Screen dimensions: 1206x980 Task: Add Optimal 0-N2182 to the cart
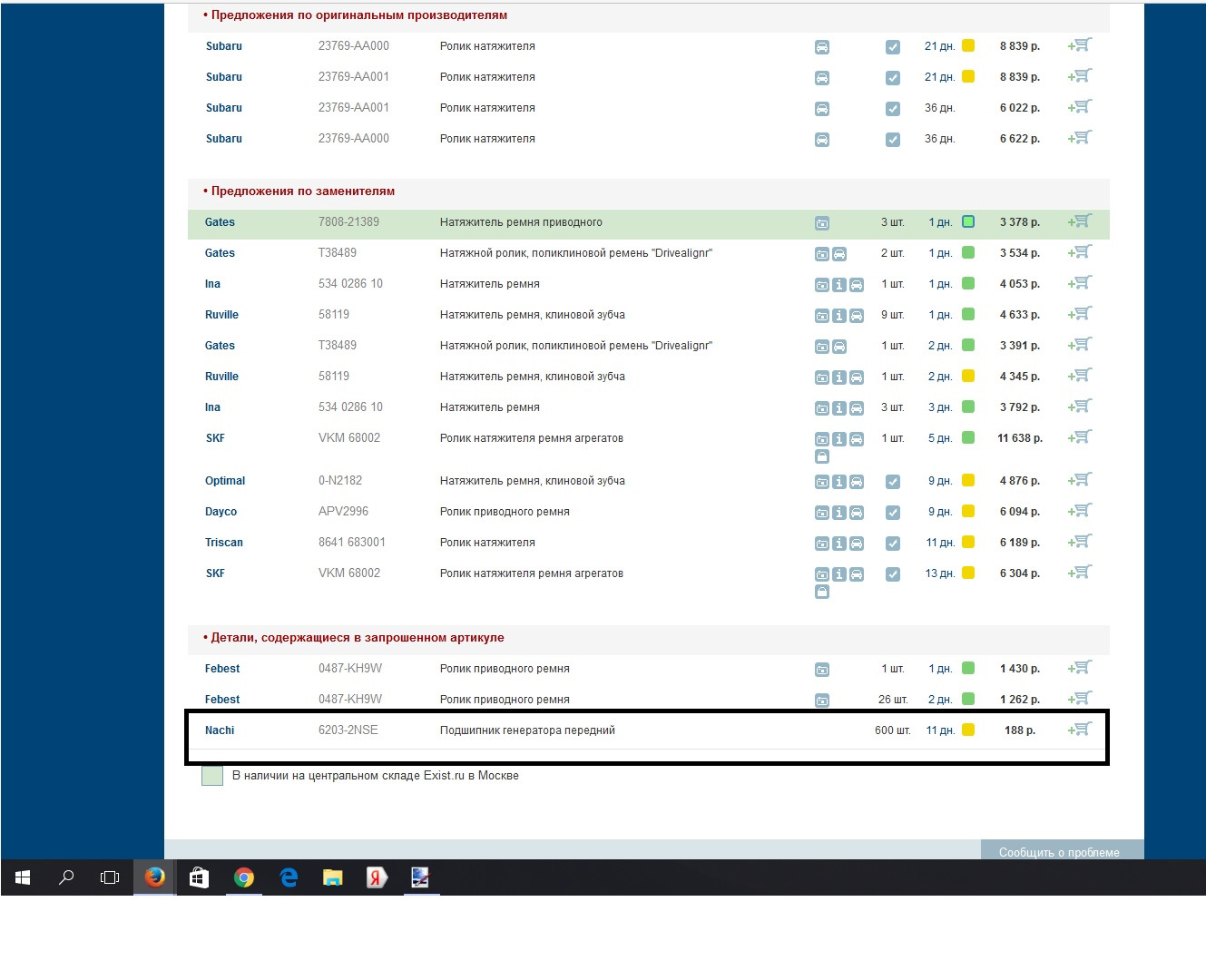(x=1080, y=480)
